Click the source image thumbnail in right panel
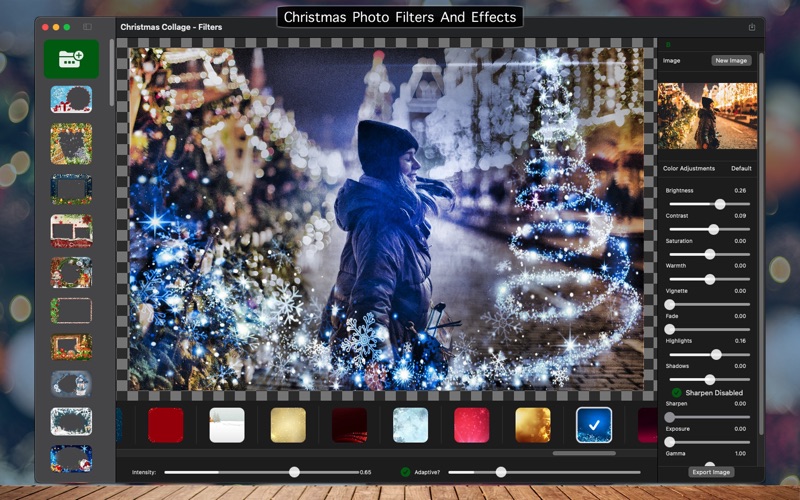The width and height of the screenshot is (800, 500). [707, 116]
